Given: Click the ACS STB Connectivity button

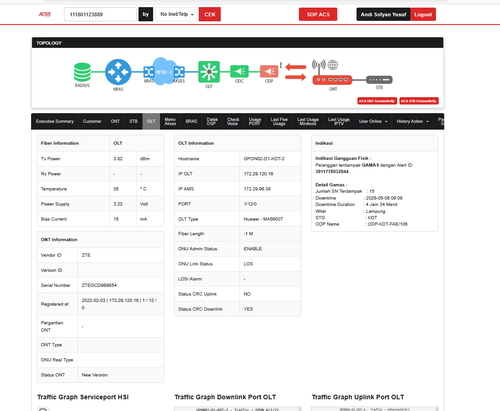Looking at the screenshot, I should [x=419, y=101].
